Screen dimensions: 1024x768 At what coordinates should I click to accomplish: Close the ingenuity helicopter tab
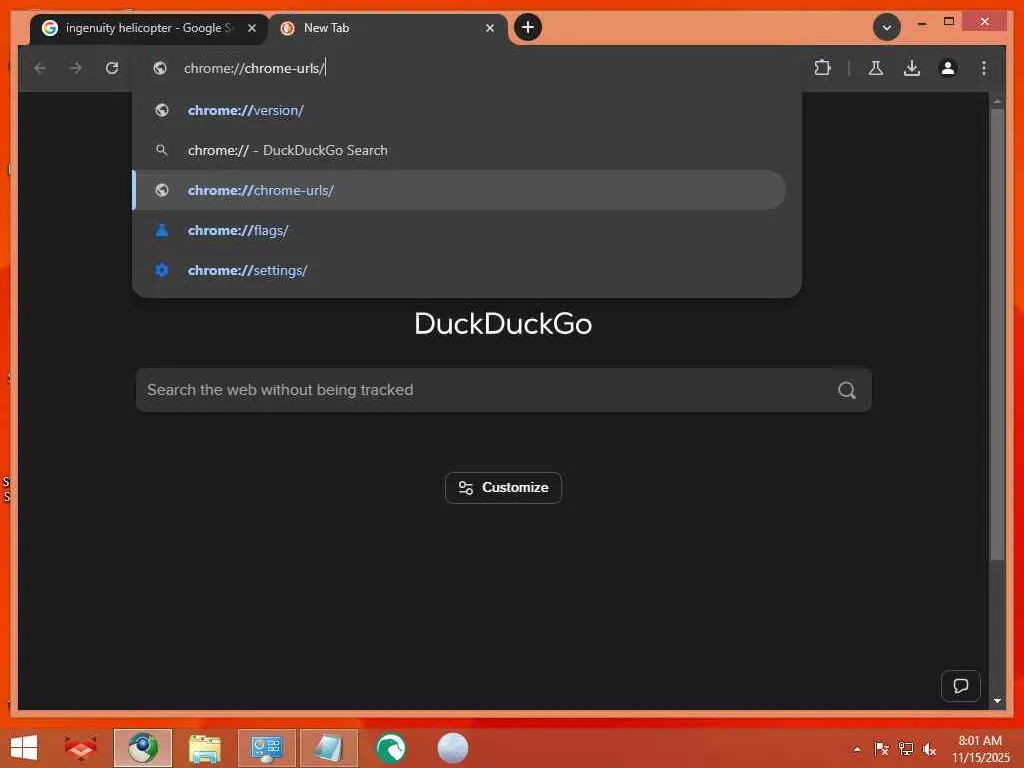(x=251, y=28)
